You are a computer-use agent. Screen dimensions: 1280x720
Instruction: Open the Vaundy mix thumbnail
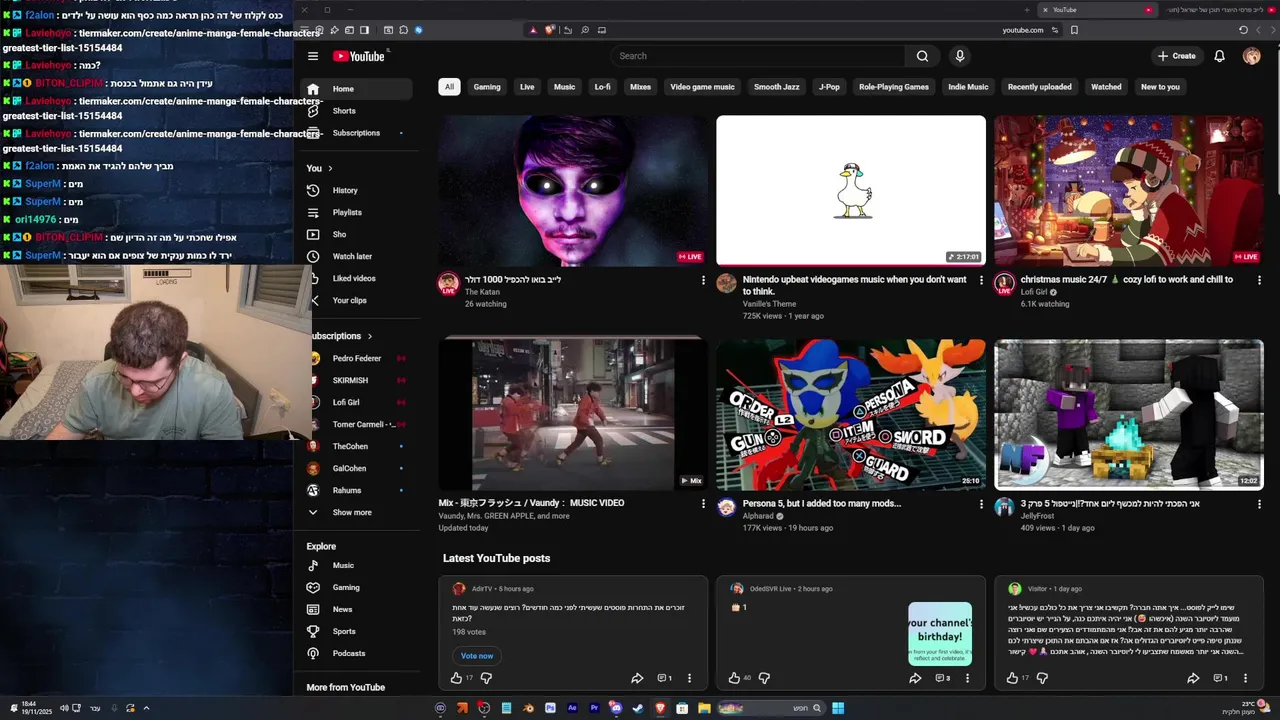tap(572, 414)
